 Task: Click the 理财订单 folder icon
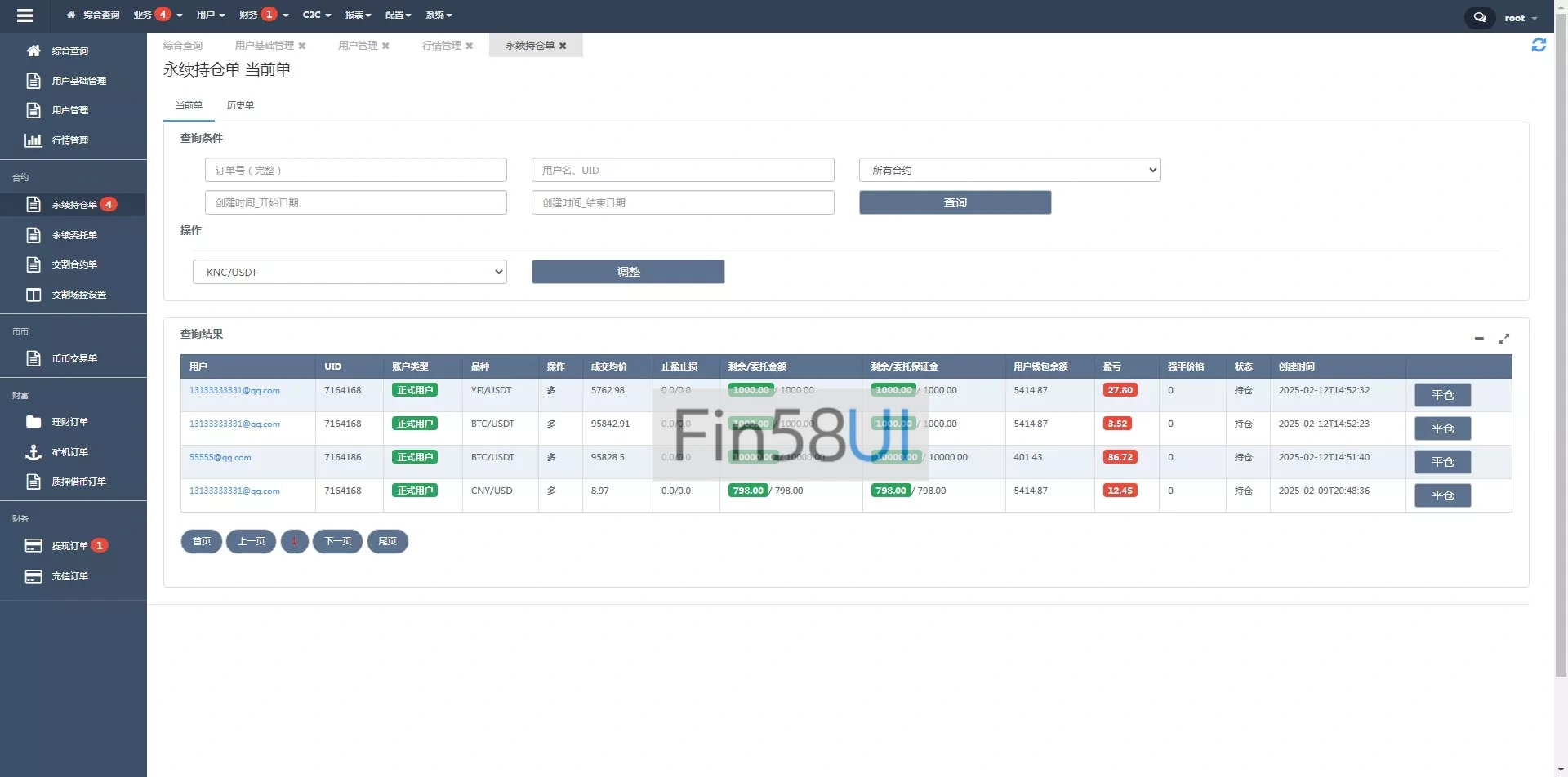(x=33, y=422)
